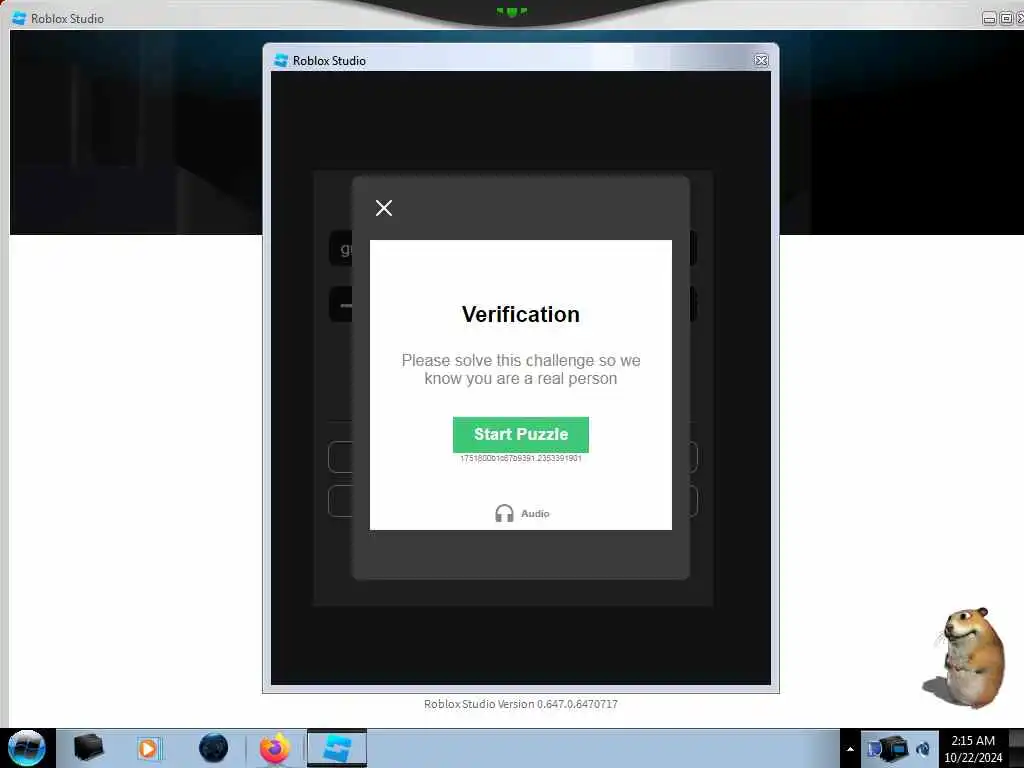This screenshot has height=768, width=1024.
Task: Click the Roblox Studio icon in the dialog title bar
Action: (x=281, y=60)
